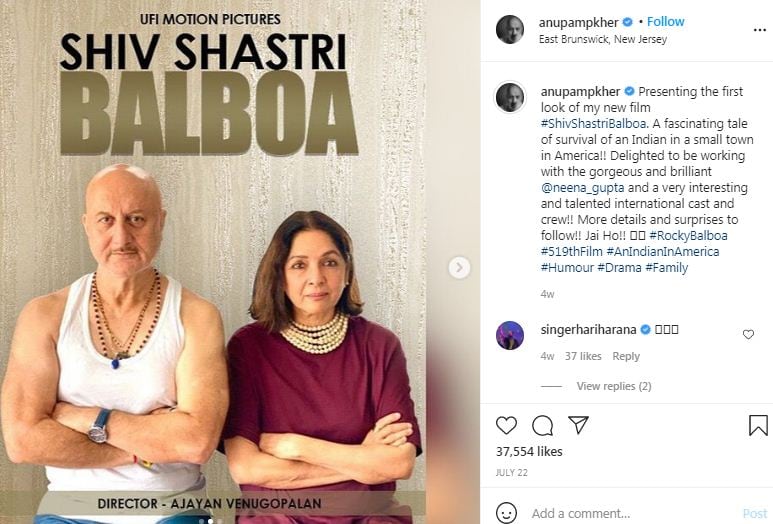Open the three-dot more options menu
The image size is (773, 524).
760,30
